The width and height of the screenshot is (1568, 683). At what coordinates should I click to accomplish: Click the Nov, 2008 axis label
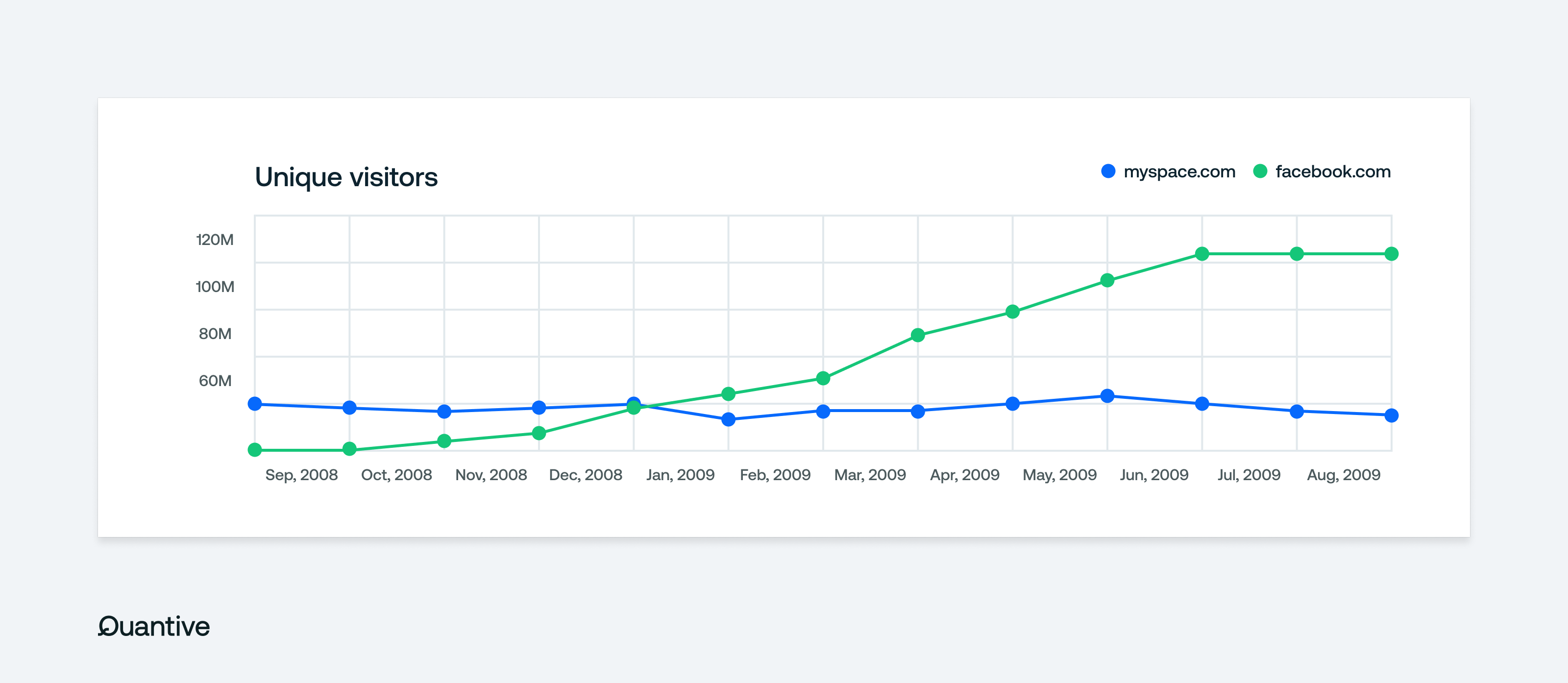[x=491, y=475]
